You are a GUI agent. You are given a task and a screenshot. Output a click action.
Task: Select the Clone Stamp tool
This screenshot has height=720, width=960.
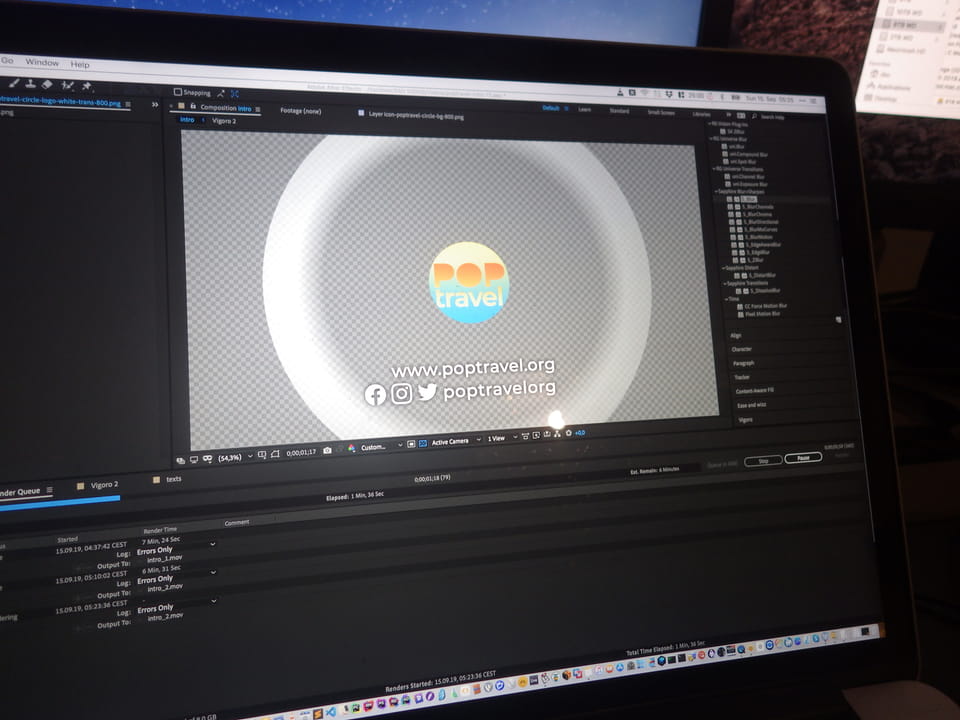click(31, 85)
